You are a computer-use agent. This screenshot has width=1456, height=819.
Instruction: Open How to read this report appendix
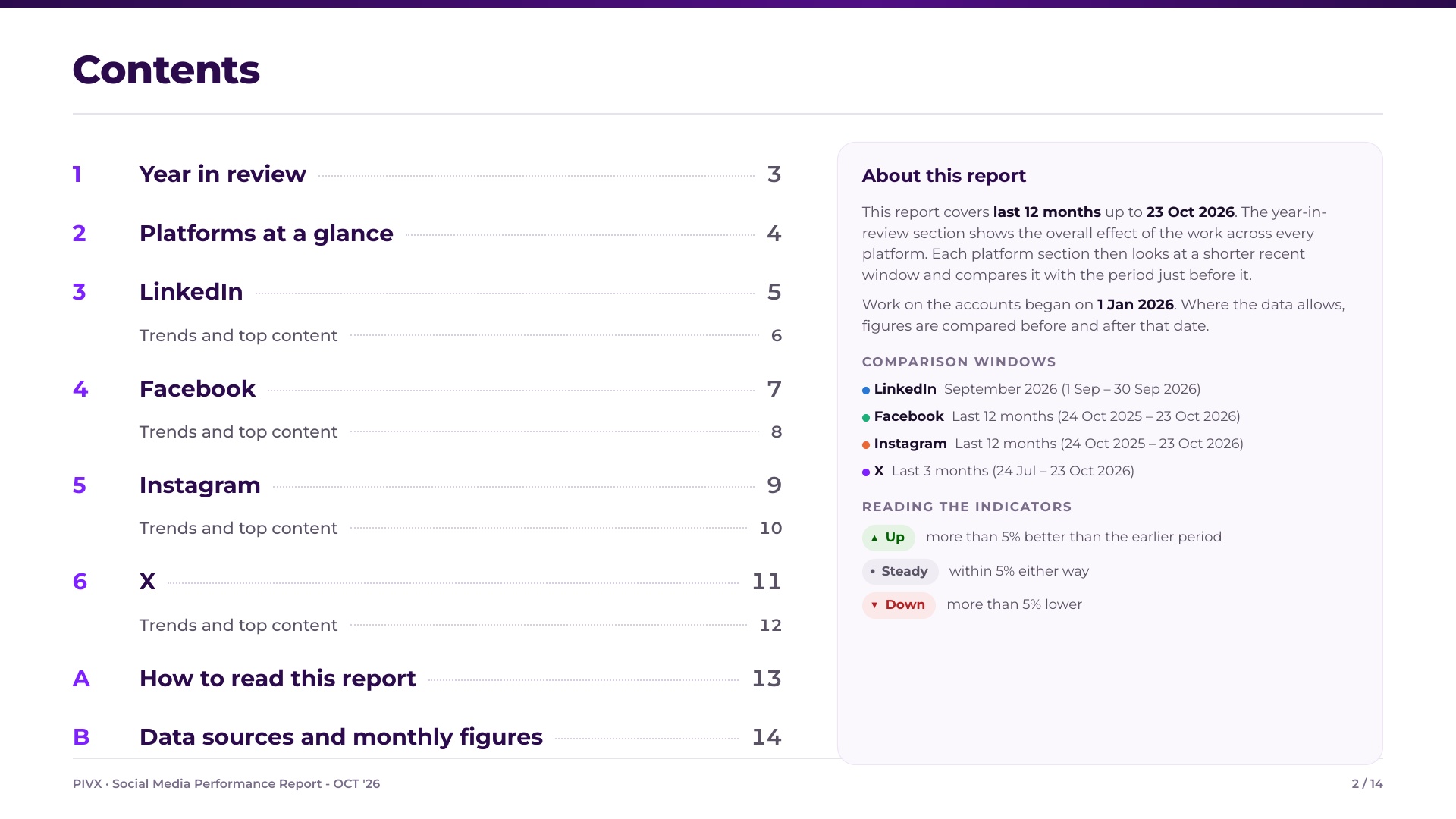tap(427, 679)
